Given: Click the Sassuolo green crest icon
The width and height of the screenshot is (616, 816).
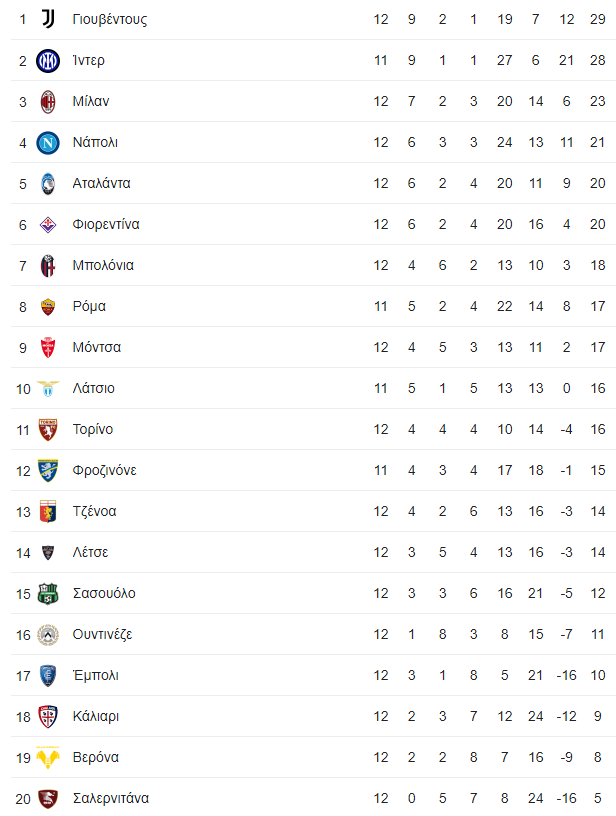Looking at the screenshot, I should pos(48,593).
